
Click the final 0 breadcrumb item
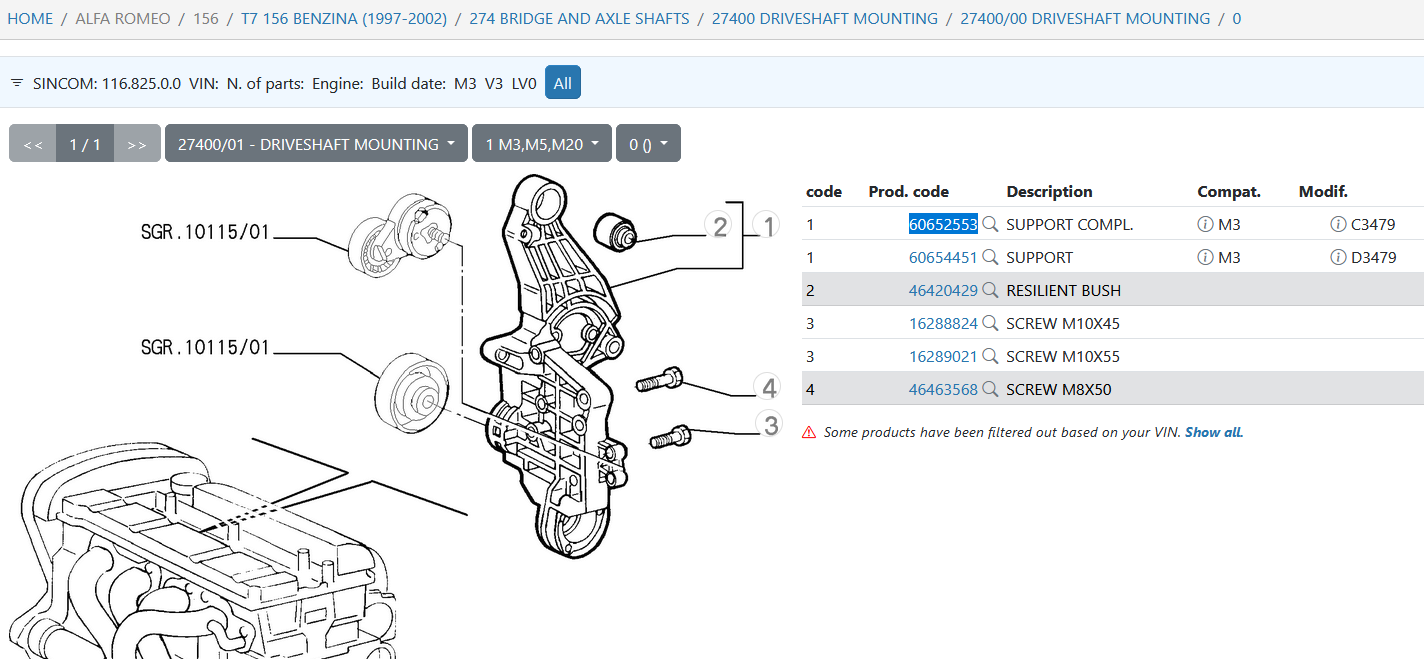click(1237, 18)
